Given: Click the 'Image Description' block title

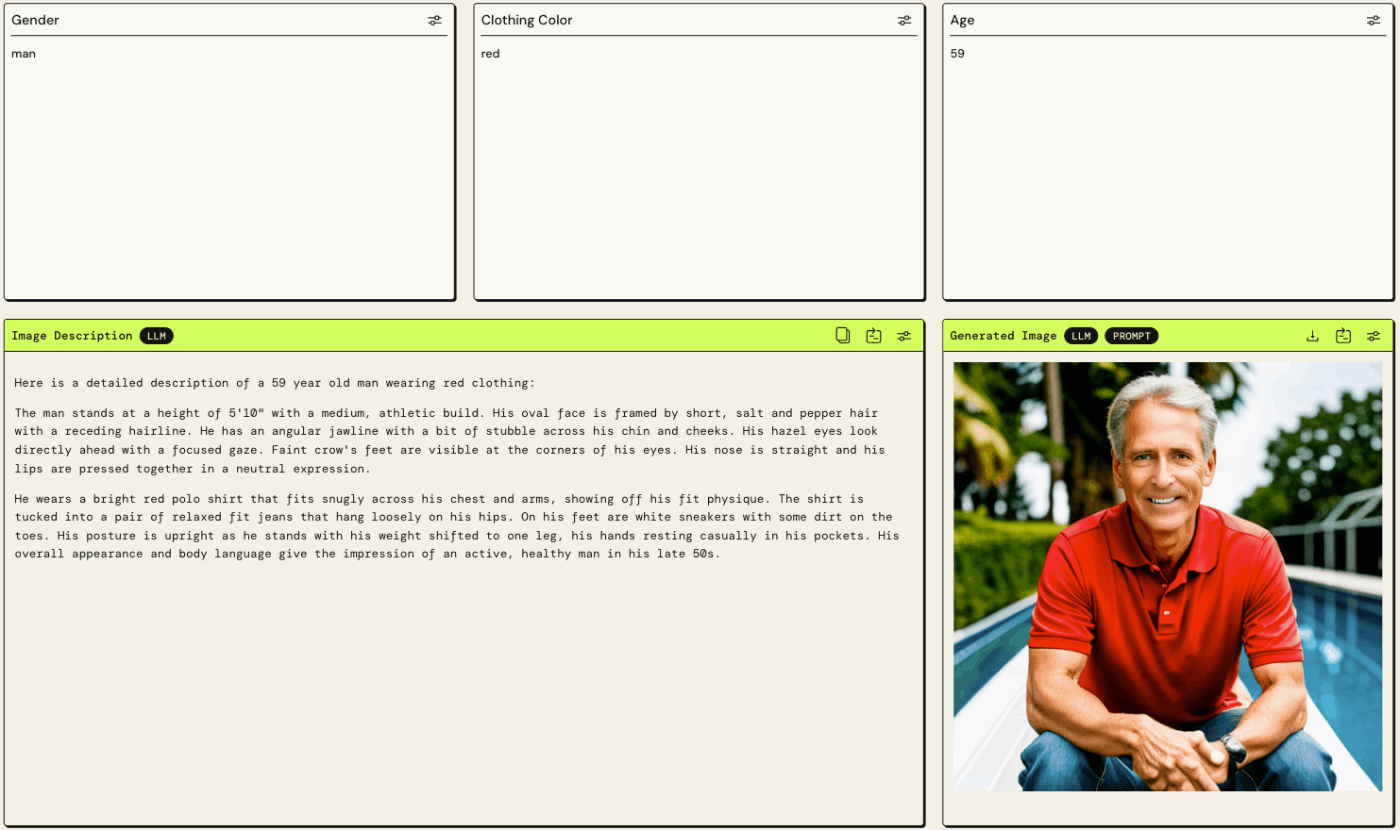Looking at the screenshot, I should tap(72, 336).
